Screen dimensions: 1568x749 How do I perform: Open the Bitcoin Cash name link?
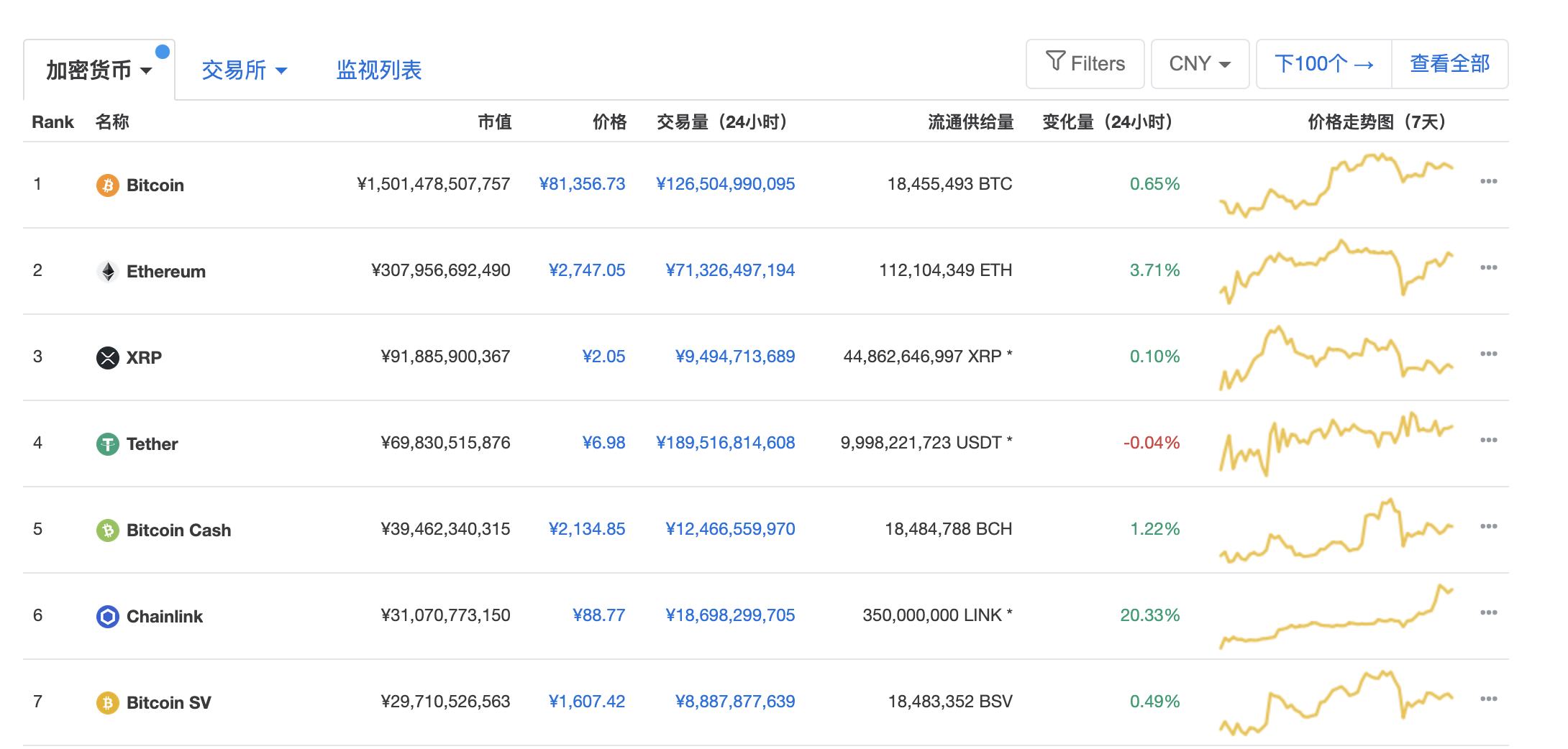[179, 530]
